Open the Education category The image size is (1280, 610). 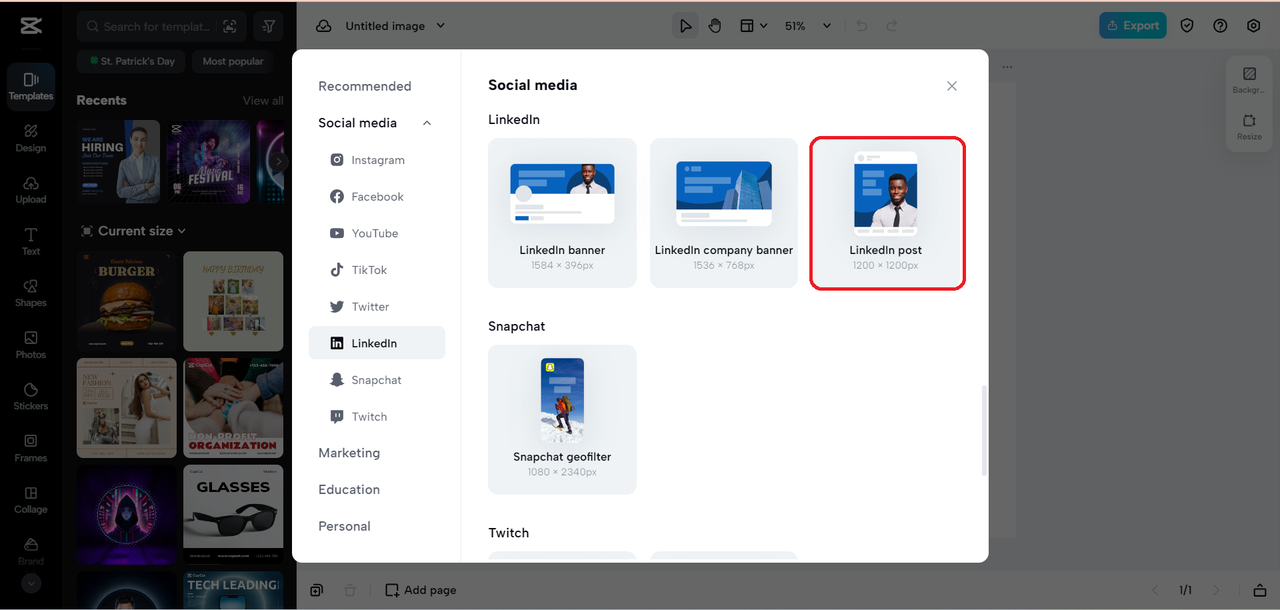pyautogui.click(x=348, y=489)
